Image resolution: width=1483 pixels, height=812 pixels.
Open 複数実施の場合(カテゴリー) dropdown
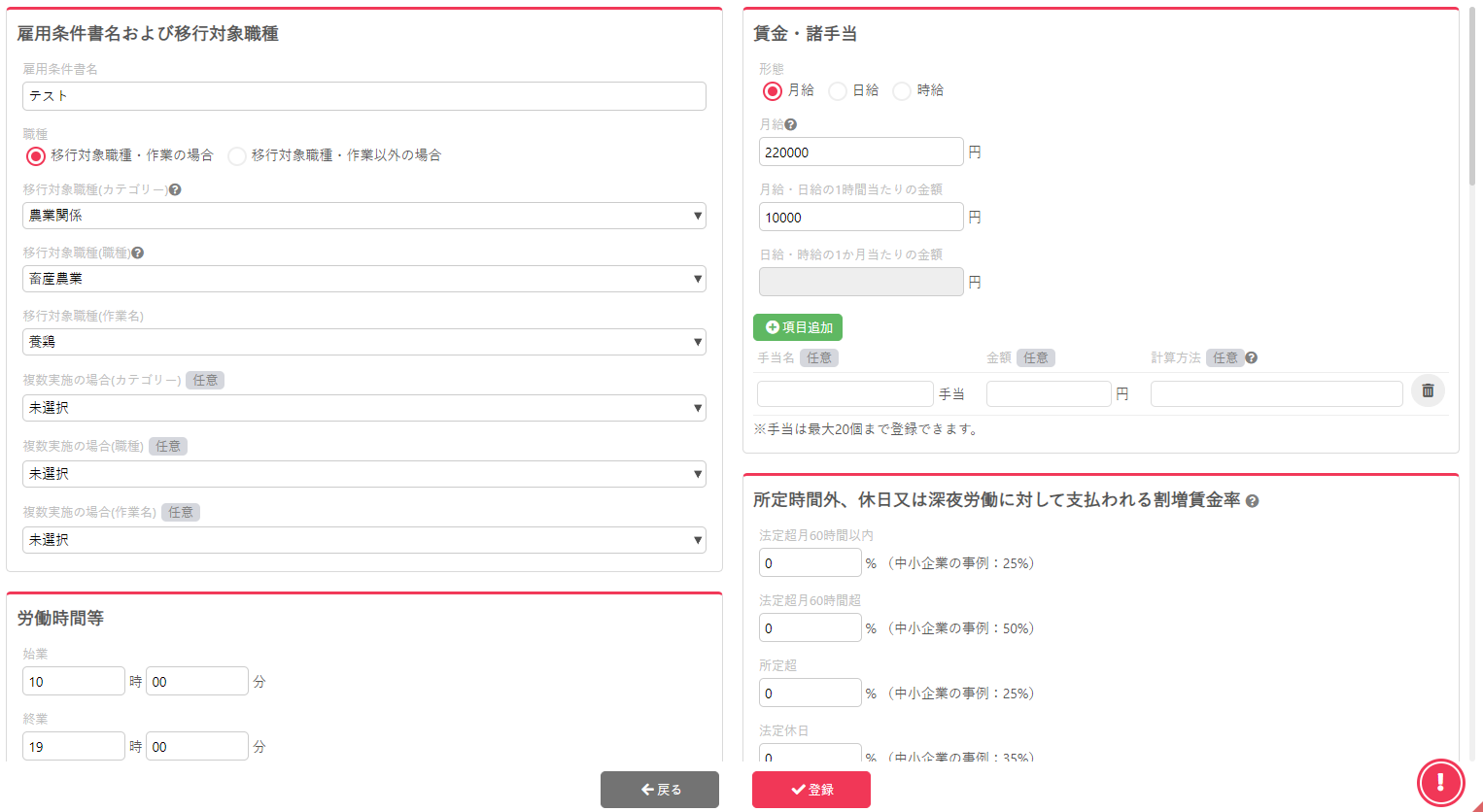coord(363,408)
